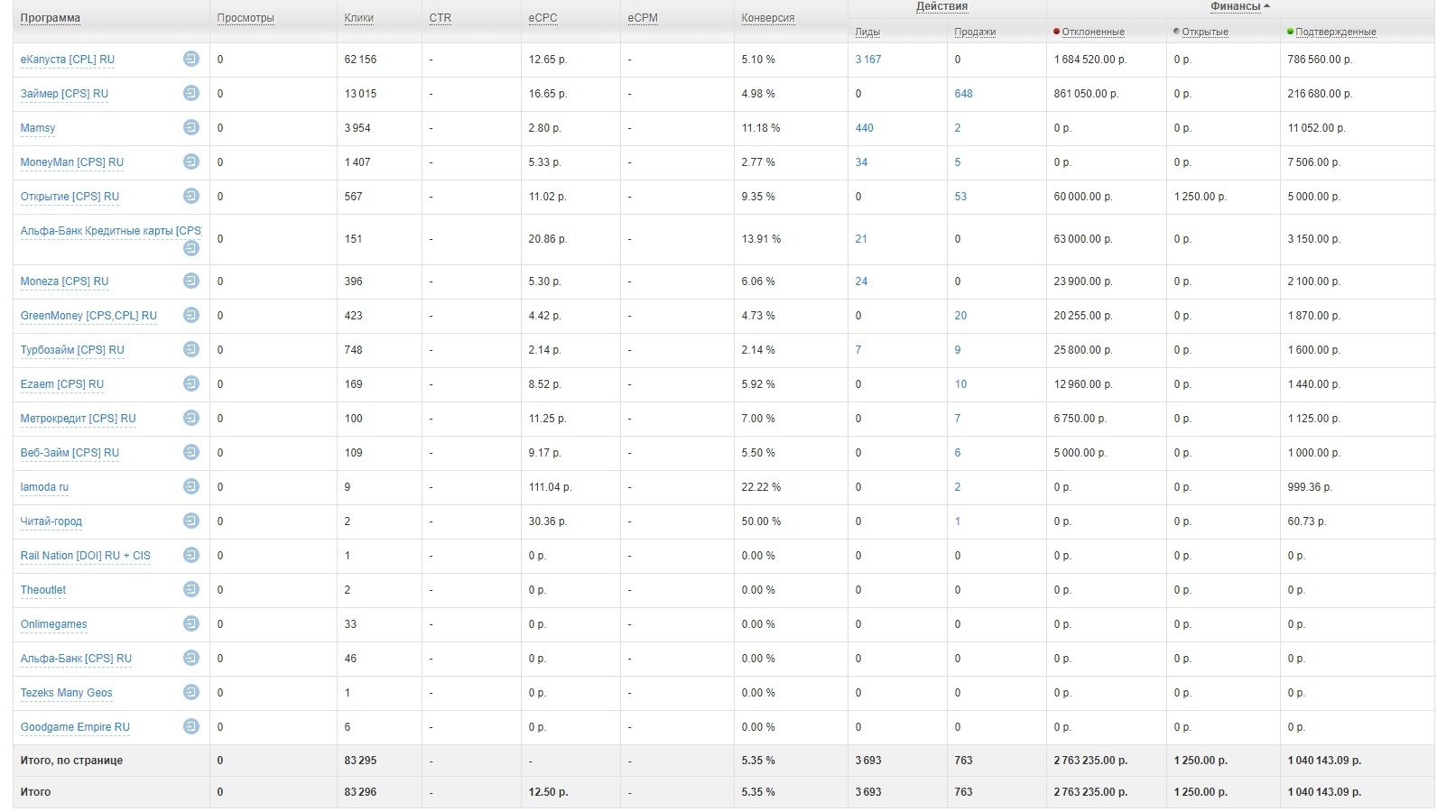Open Турбозайм [CPS] RU program link
This screenshot has width=1456, height=812.
72,350
